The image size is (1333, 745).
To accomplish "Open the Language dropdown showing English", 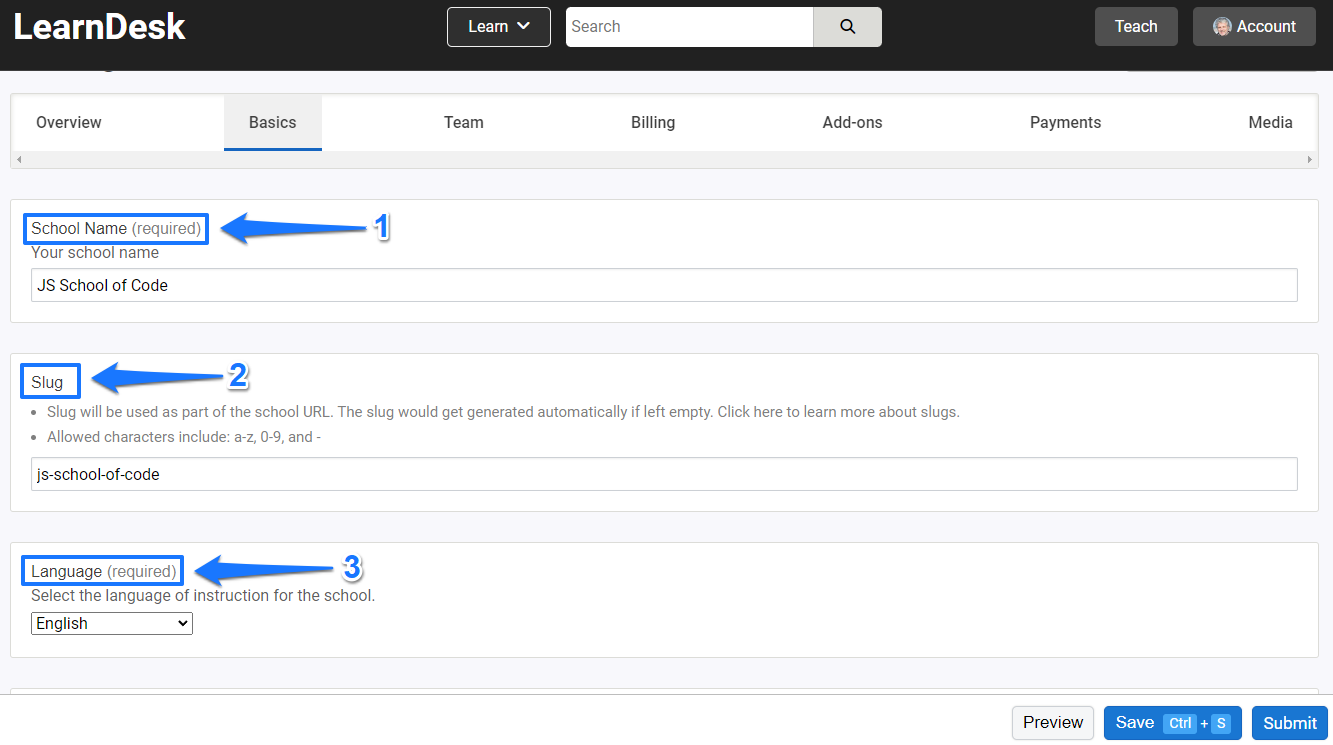I will coord(112,623).
